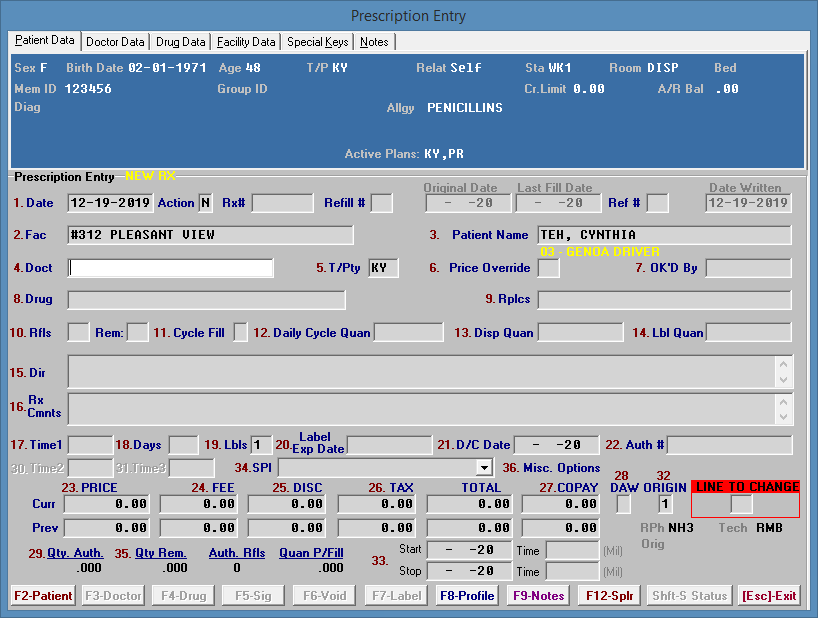
Task: Open the Doctor Data tab
Action: pyautogui.click(x=115, y=42)
